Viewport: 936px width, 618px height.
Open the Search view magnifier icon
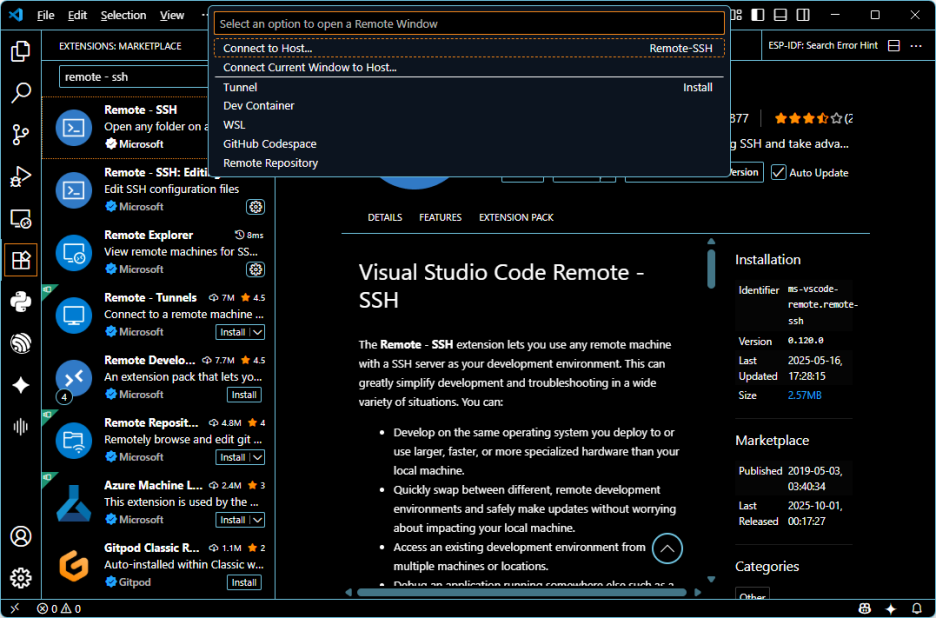(x=21, y=93)
